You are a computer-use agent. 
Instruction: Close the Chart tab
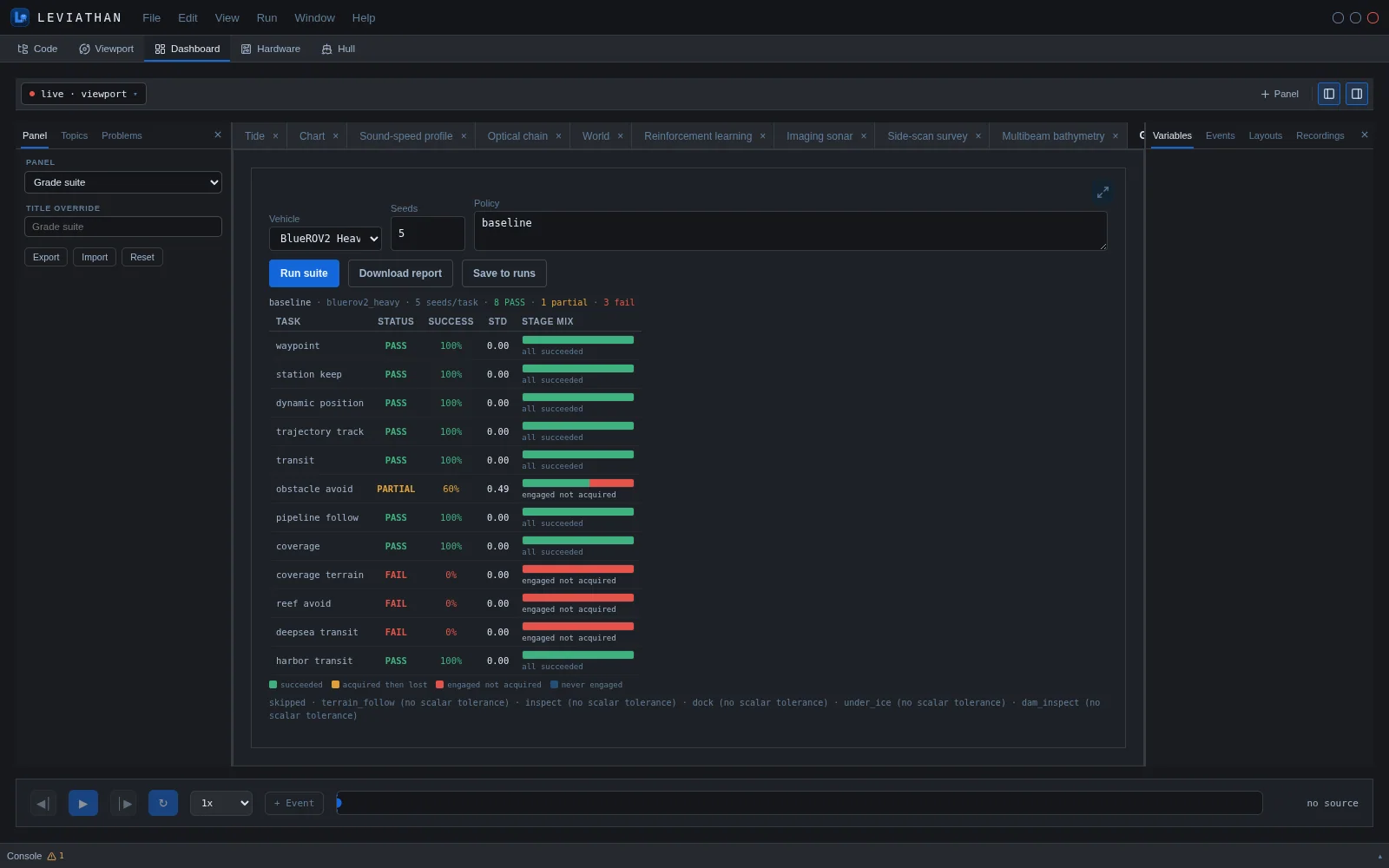click(x=335, y=136)
